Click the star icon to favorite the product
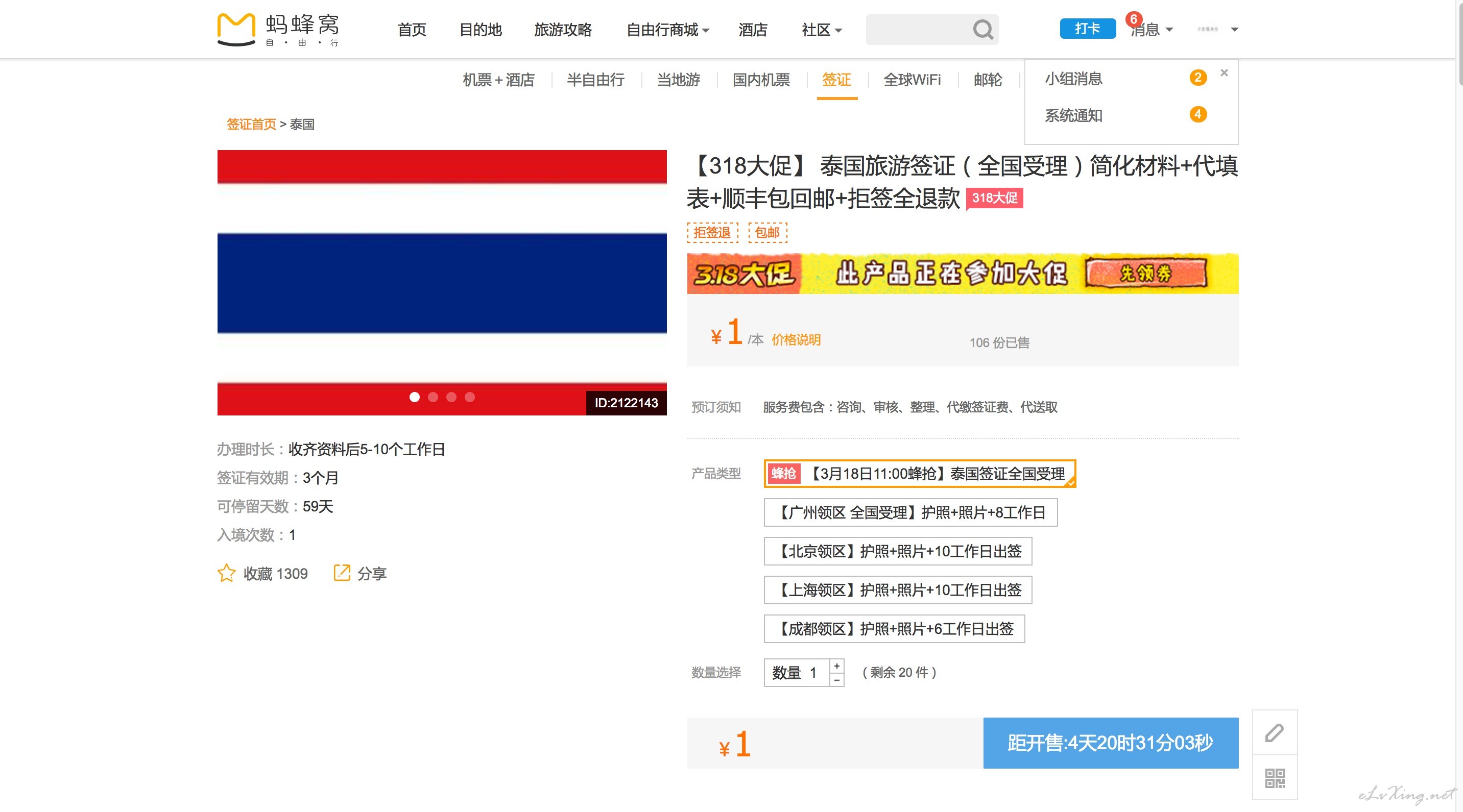The height and width of the screenshot is (812, 1463). click(226, 573)
